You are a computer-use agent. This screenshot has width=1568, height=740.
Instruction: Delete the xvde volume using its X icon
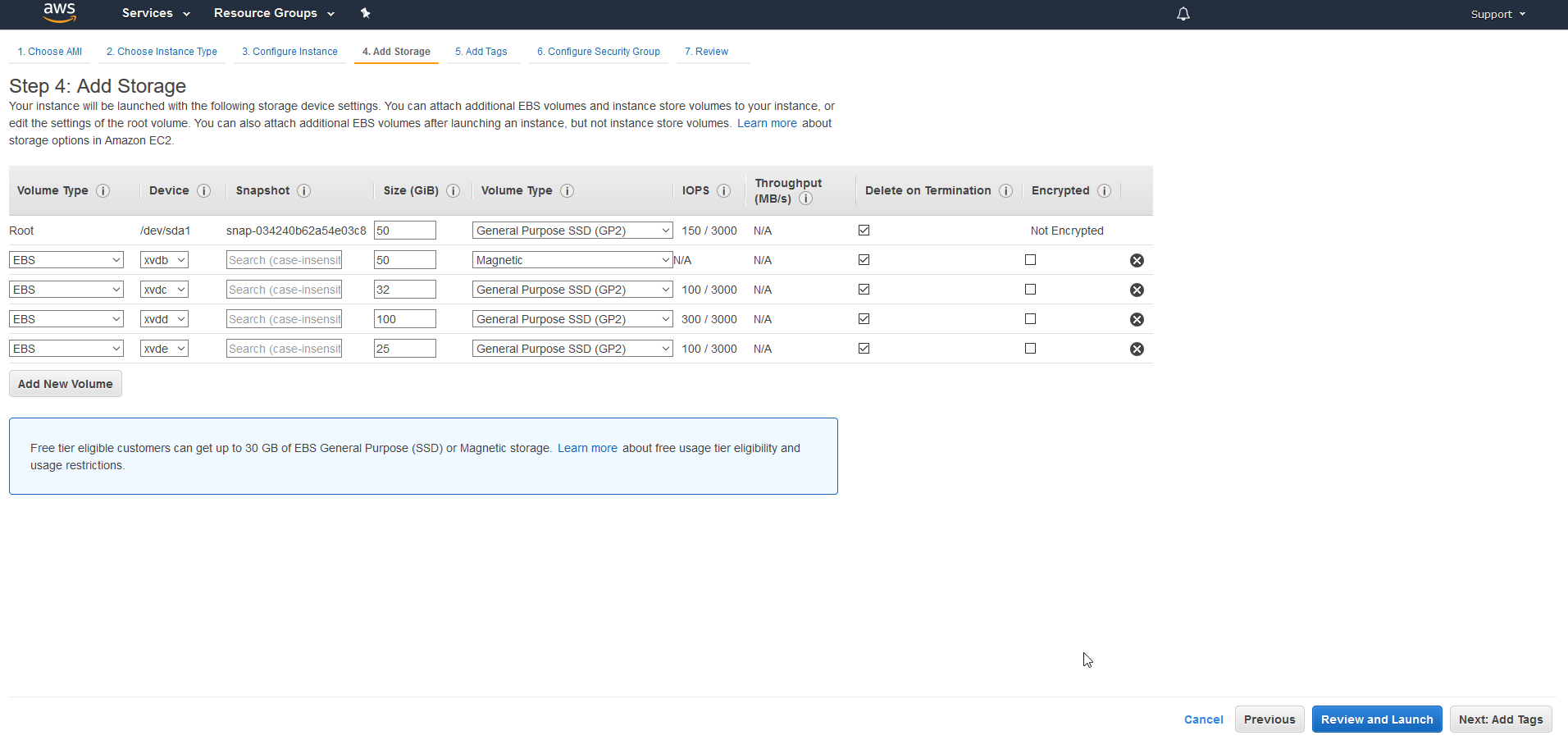click(x=1137, y=349)
